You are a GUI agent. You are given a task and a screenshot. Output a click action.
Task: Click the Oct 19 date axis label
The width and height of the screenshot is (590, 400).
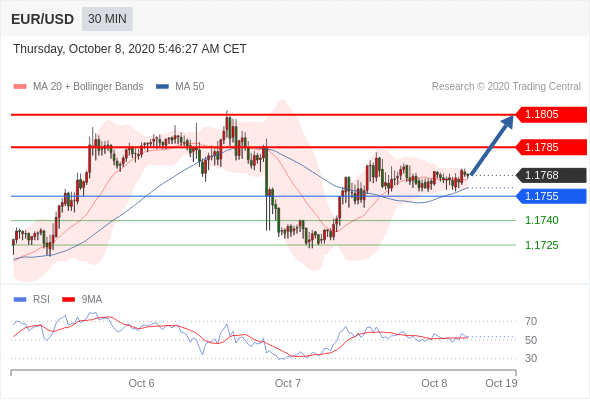click(x=501, y=383)
